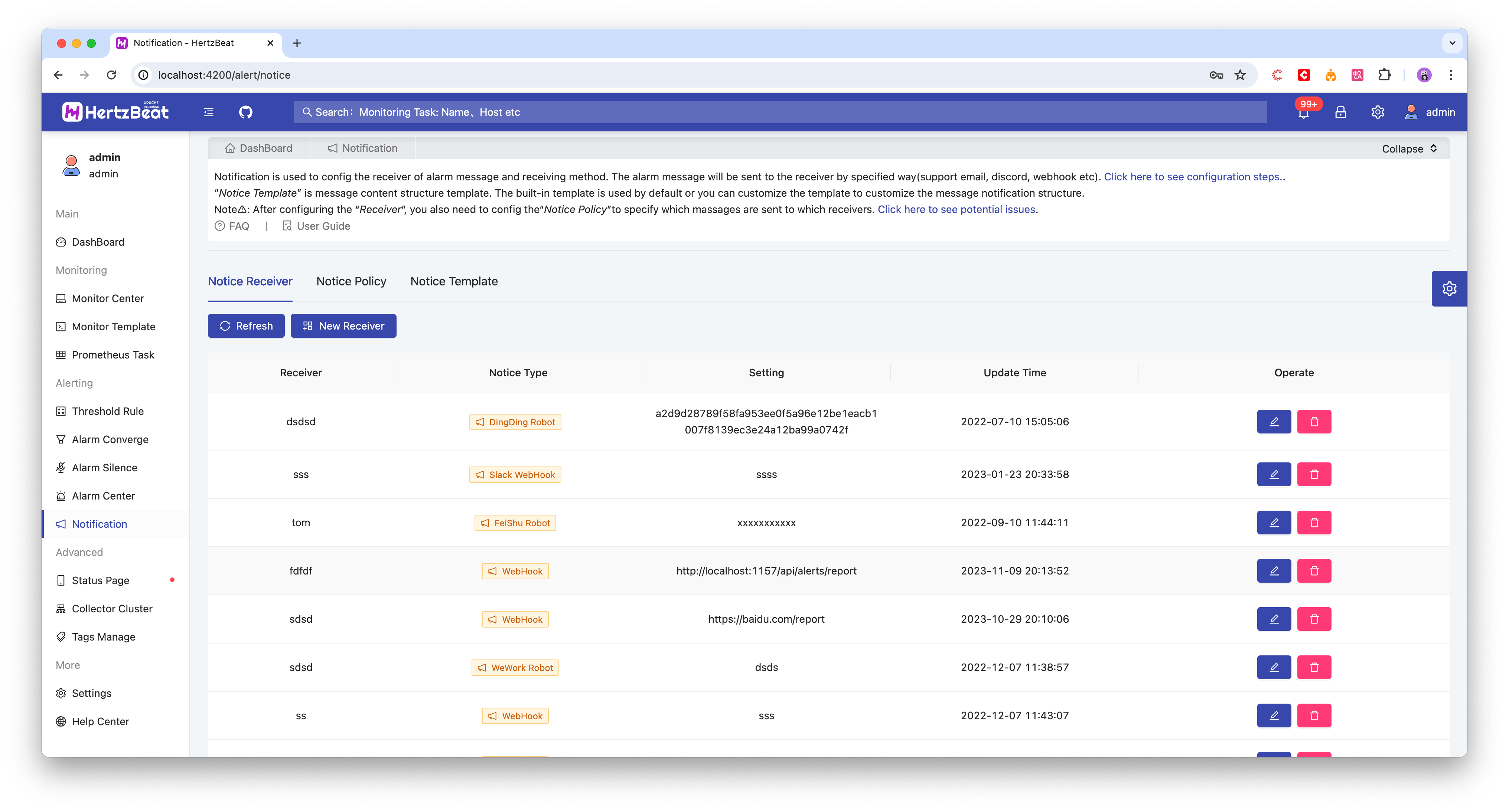Bookmark this page with the star icon
This screenshot has width=1509, height=812.
[1240, 75]
